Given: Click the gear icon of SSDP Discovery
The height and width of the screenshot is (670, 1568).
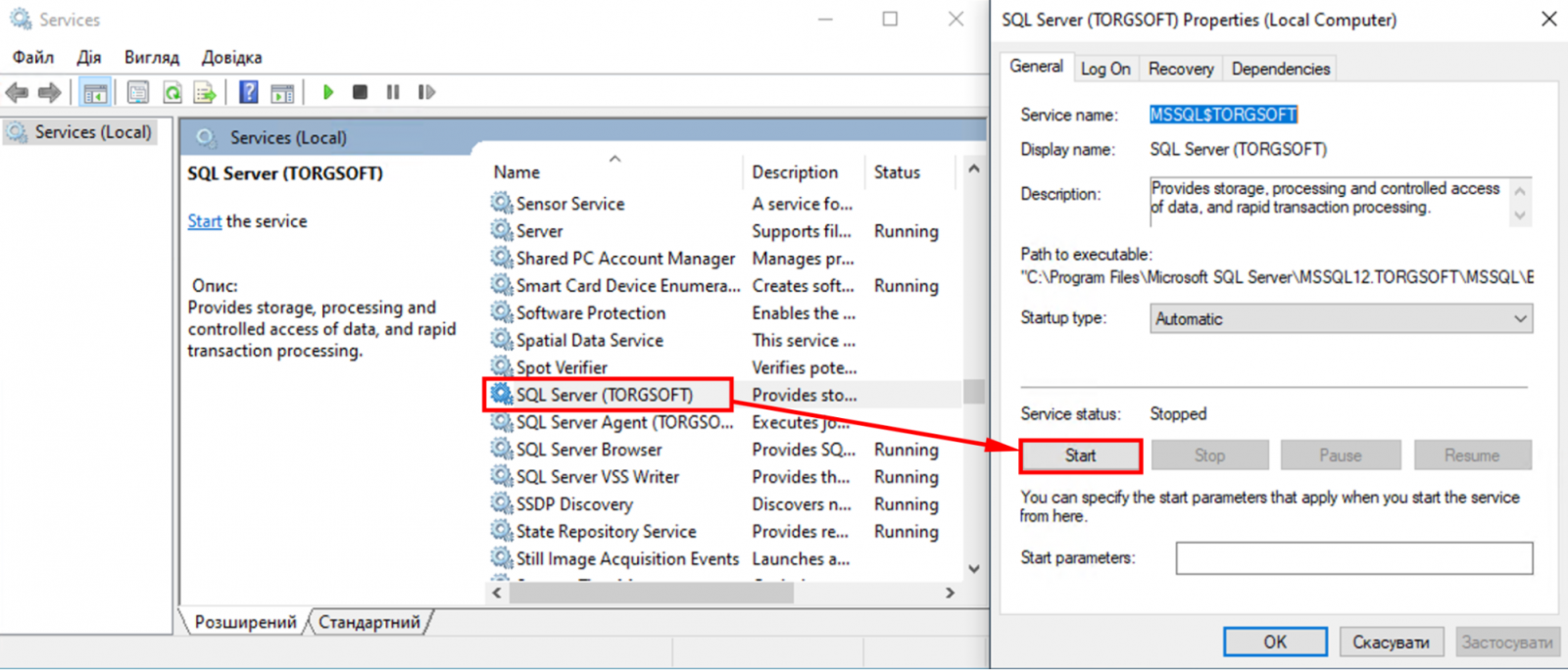Looking at the screenshot, I should coord(502,503).
